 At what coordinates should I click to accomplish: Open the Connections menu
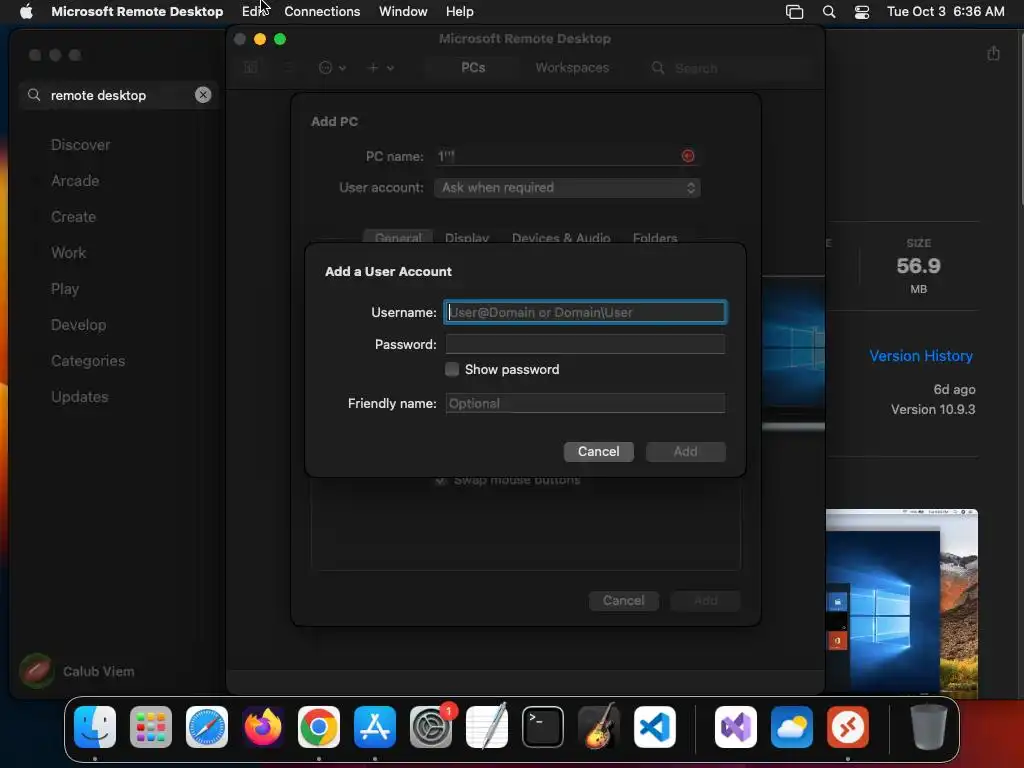322,12
